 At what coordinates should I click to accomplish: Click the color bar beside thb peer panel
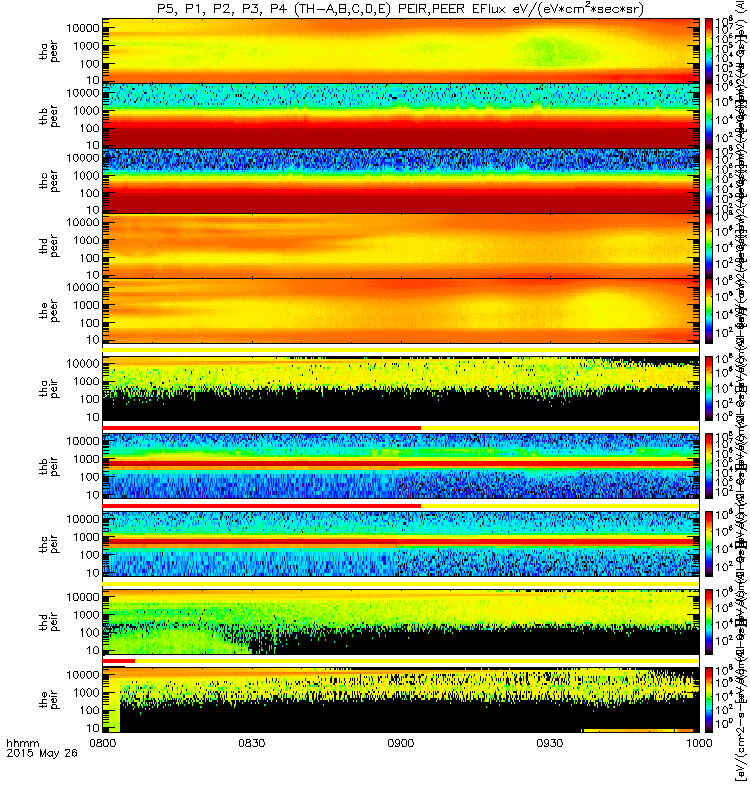click(x=709, y=116)
